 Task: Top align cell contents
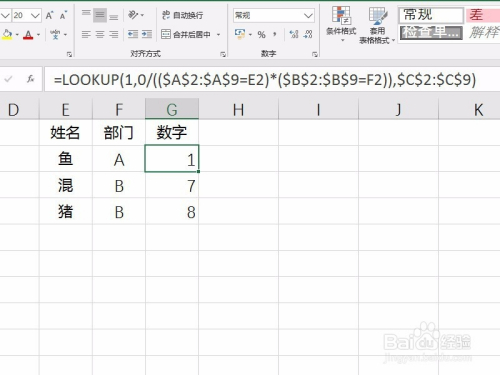[x=86, y=15]
